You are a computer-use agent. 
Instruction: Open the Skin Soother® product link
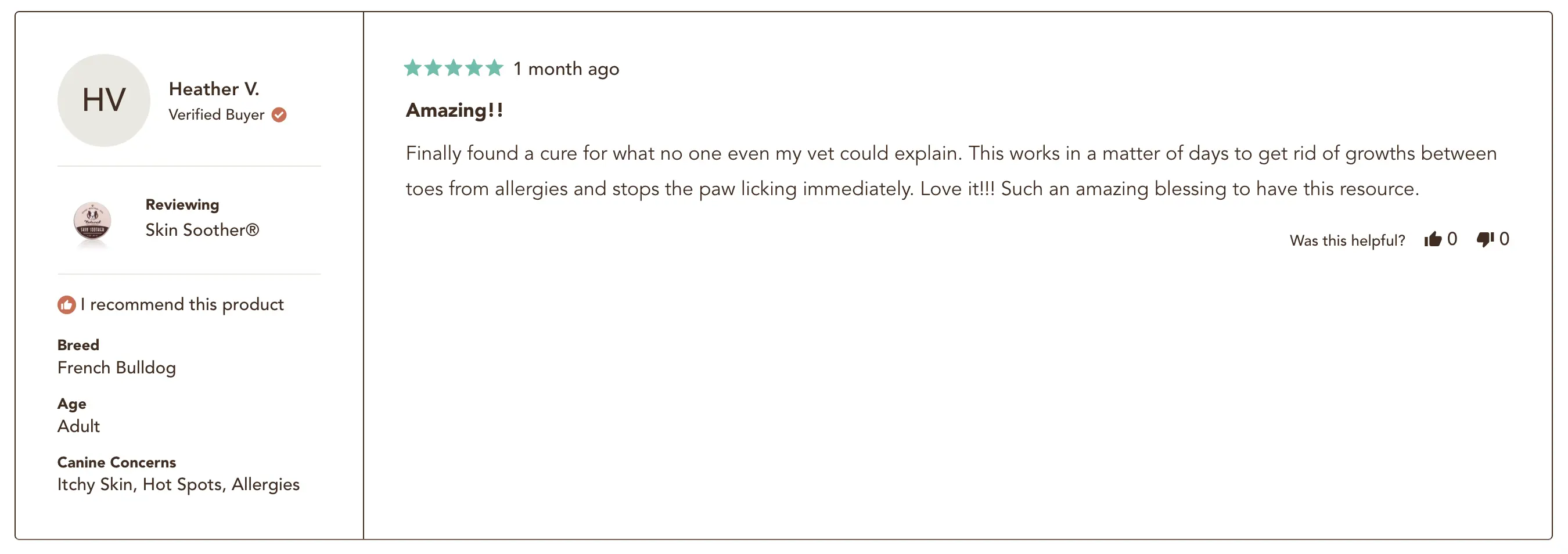[x=202, y=230]
